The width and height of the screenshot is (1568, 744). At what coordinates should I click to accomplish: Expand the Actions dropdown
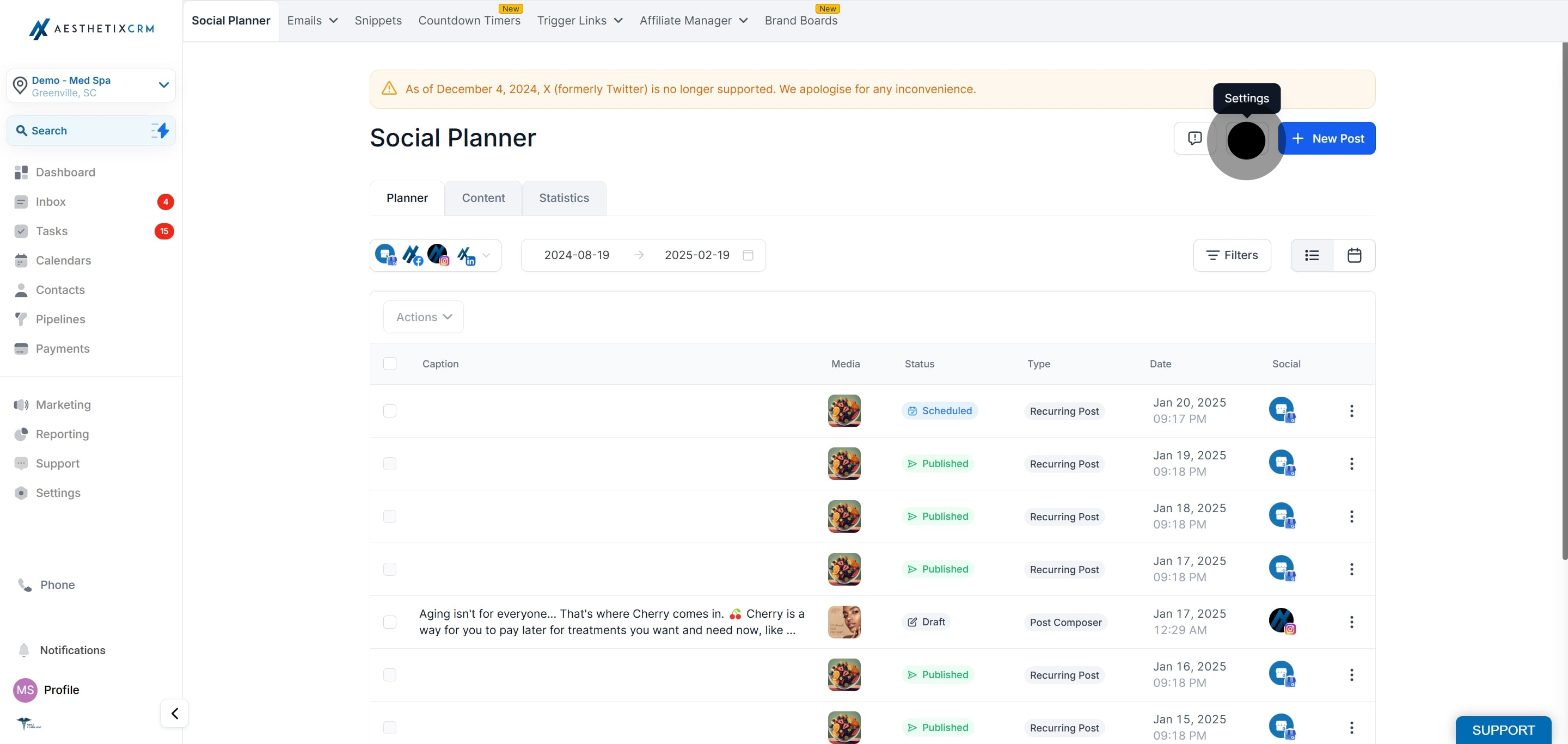click(x=424, y=317)
